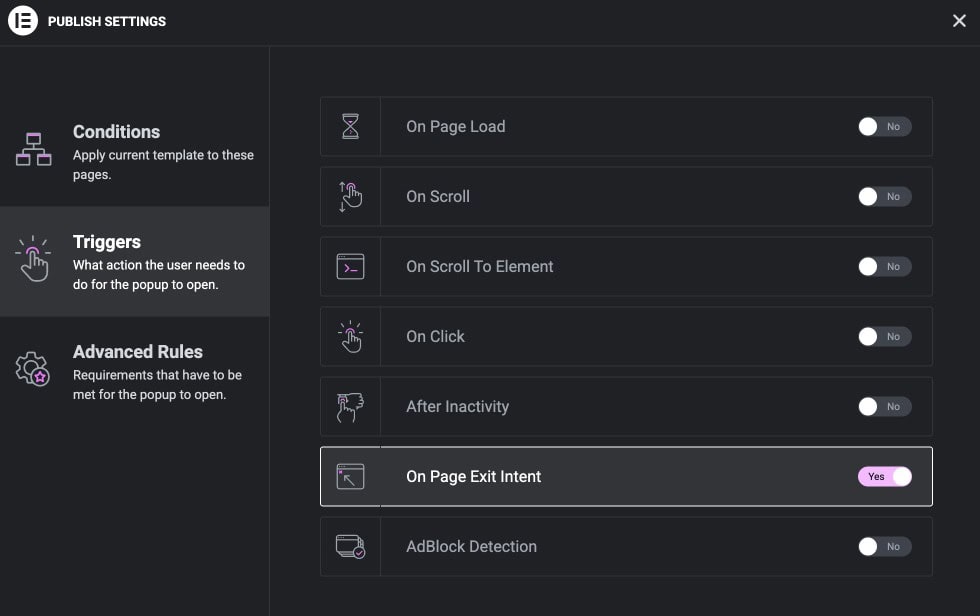Click the After Inactivity label
The image size is (980, 616).
pos(458,407)
